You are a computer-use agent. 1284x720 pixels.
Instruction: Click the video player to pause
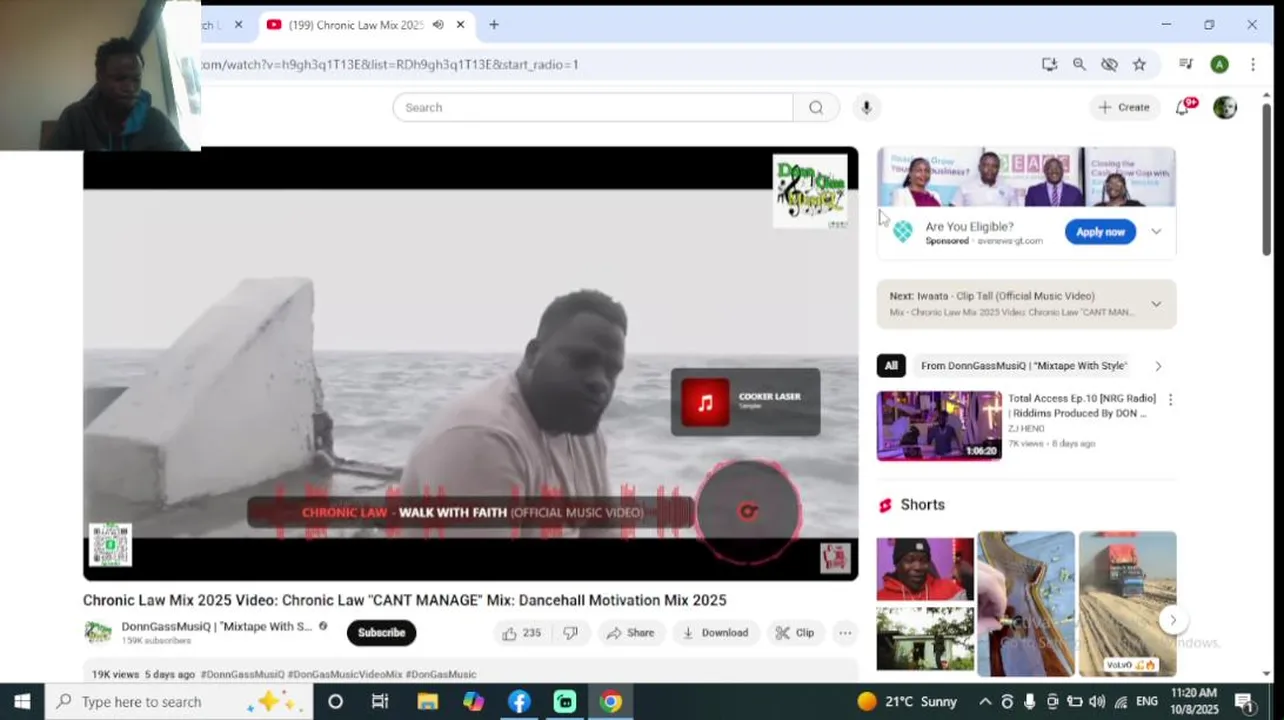coord(470,364)
